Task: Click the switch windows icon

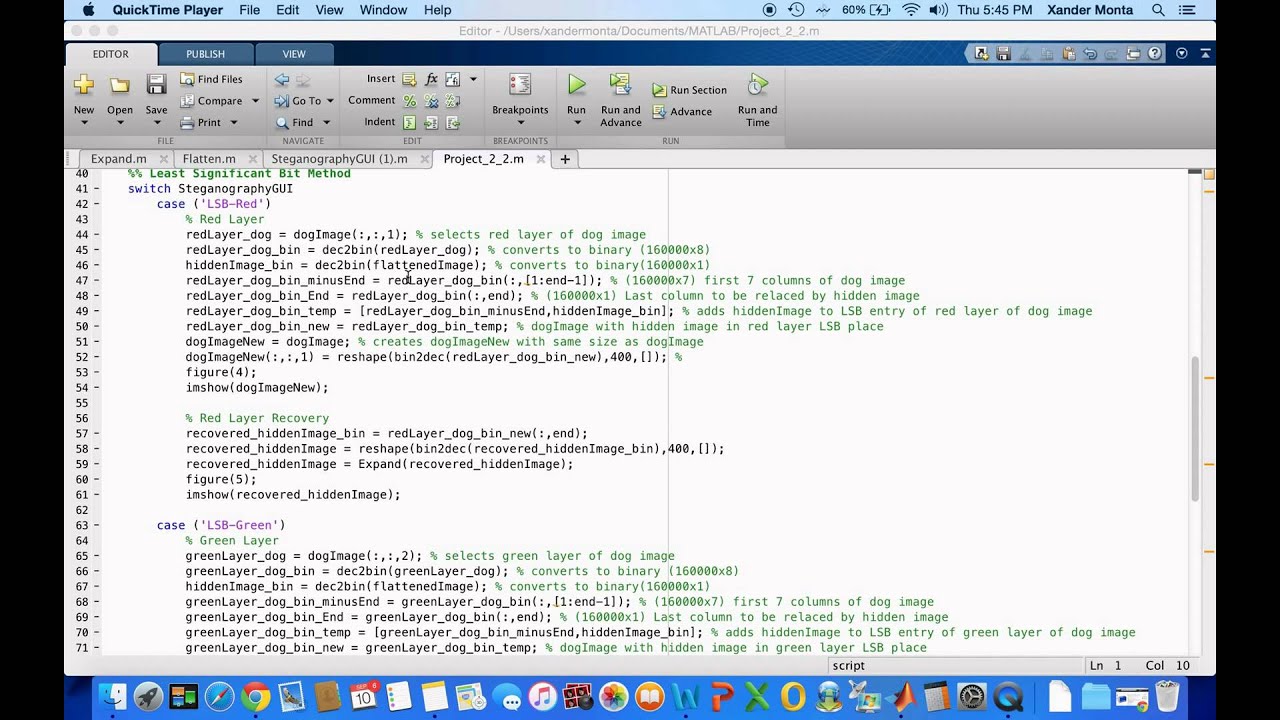Action: (1134, 54)
